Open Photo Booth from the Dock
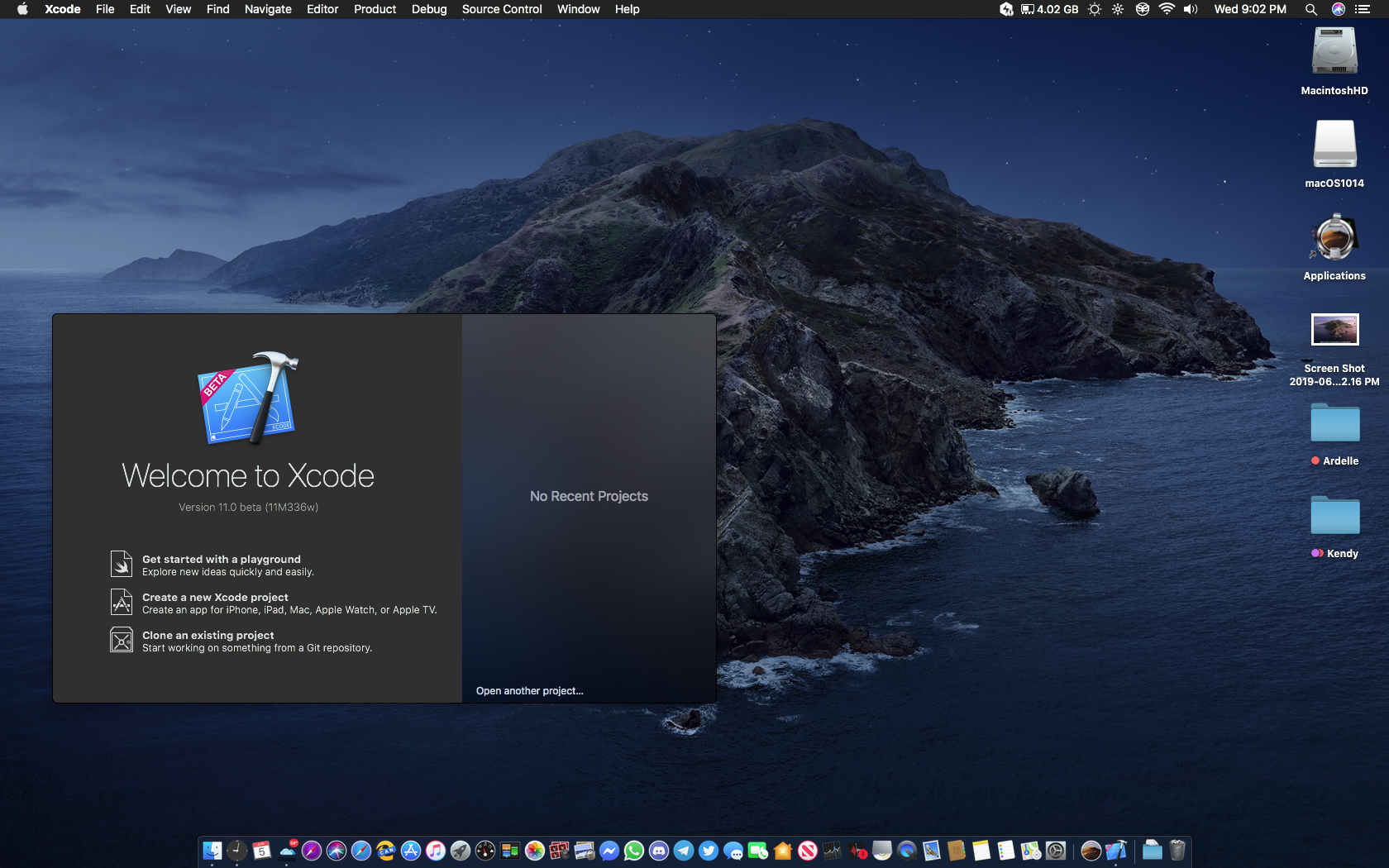 (x=560, y=851)
